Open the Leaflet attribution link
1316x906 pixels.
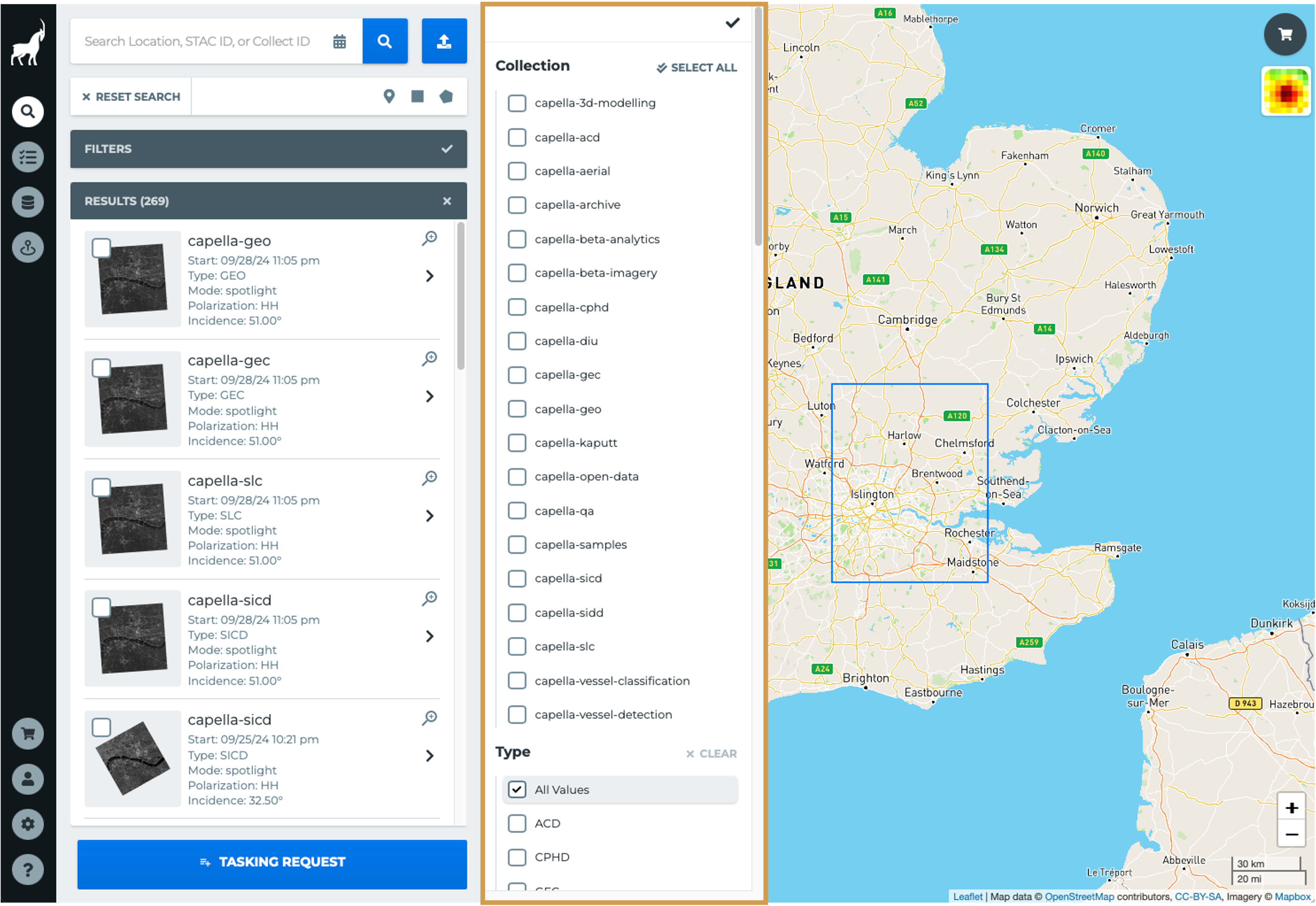[x=967, y=897]
